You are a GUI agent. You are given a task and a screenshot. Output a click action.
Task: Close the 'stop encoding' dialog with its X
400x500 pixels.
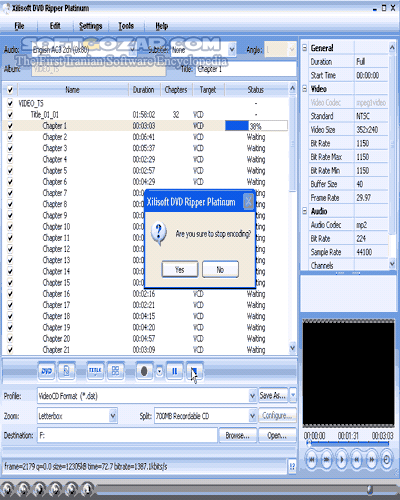tap(248, 202)
